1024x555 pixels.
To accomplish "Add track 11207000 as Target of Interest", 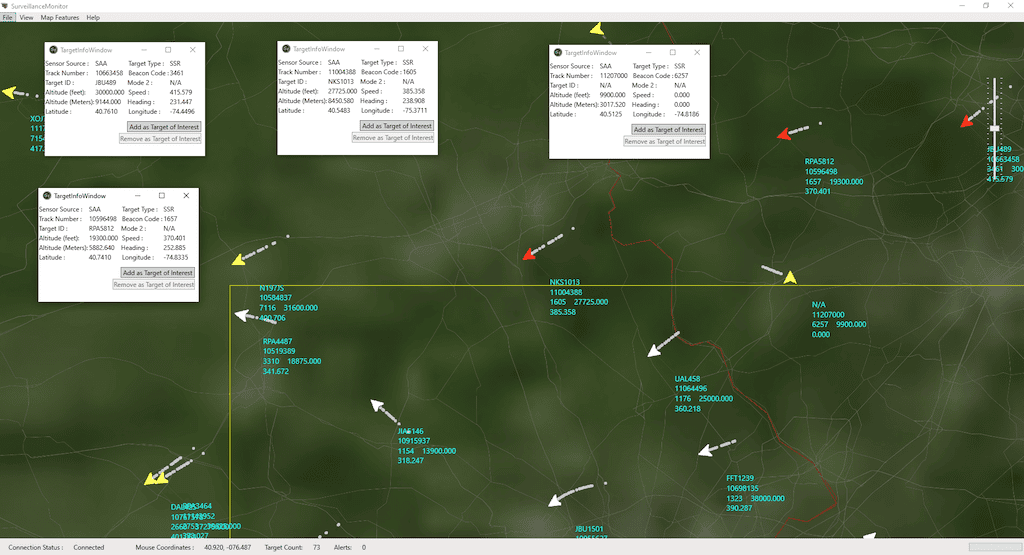I will coord(669,129).
